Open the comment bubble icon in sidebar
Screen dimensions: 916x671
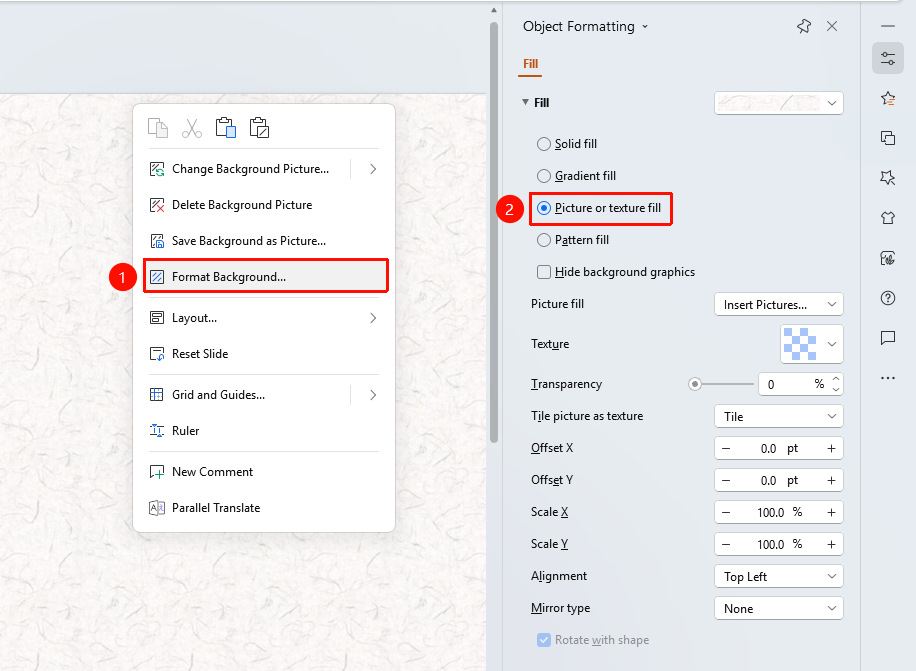click(888, 338)
